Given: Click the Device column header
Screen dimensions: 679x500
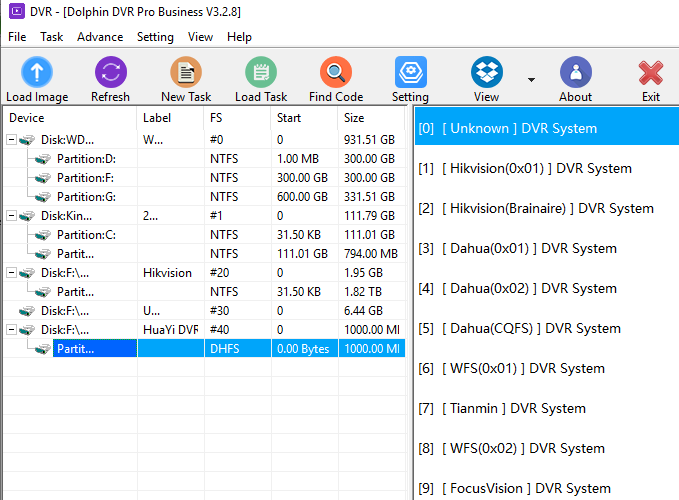Looking at the screenshot, I should click(x=70, y=118).
